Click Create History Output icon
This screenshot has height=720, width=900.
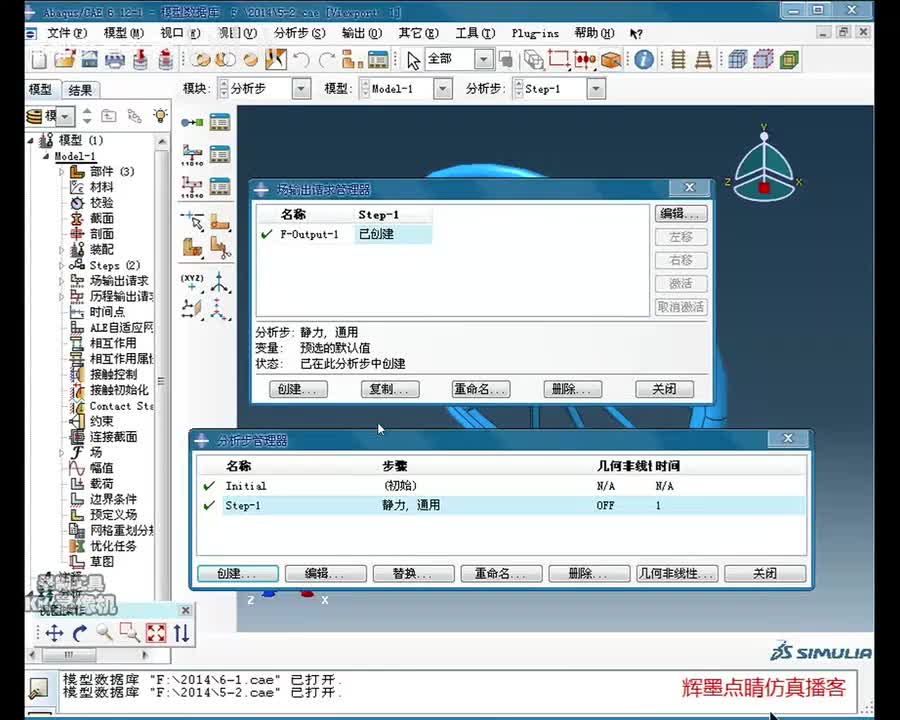click(x=192, y=187)
